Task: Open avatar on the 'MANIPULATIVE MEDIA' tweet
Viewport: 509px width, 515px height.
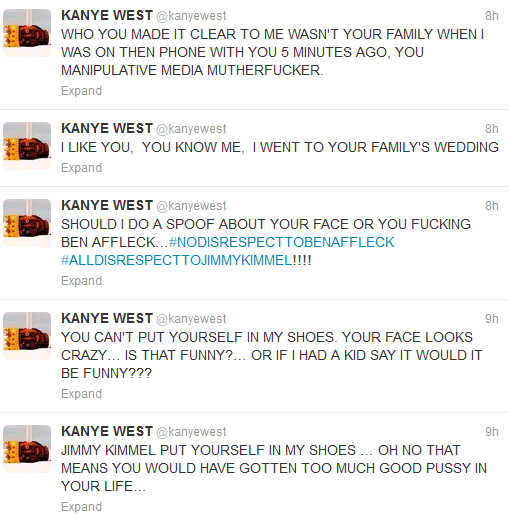Action: coord(27,33)
